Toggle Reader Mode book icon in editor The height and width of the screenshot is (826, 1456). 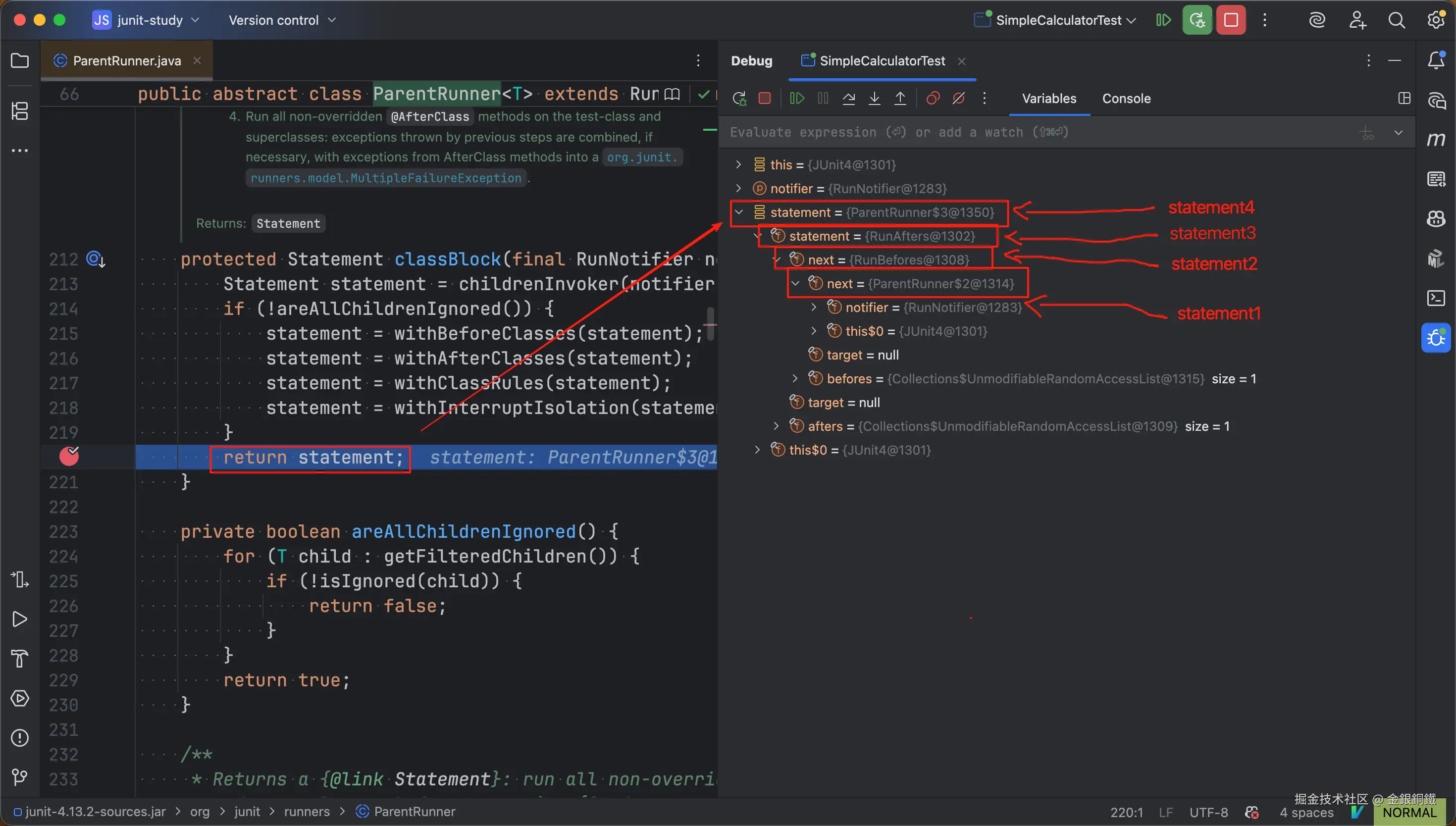coord(672,94)
